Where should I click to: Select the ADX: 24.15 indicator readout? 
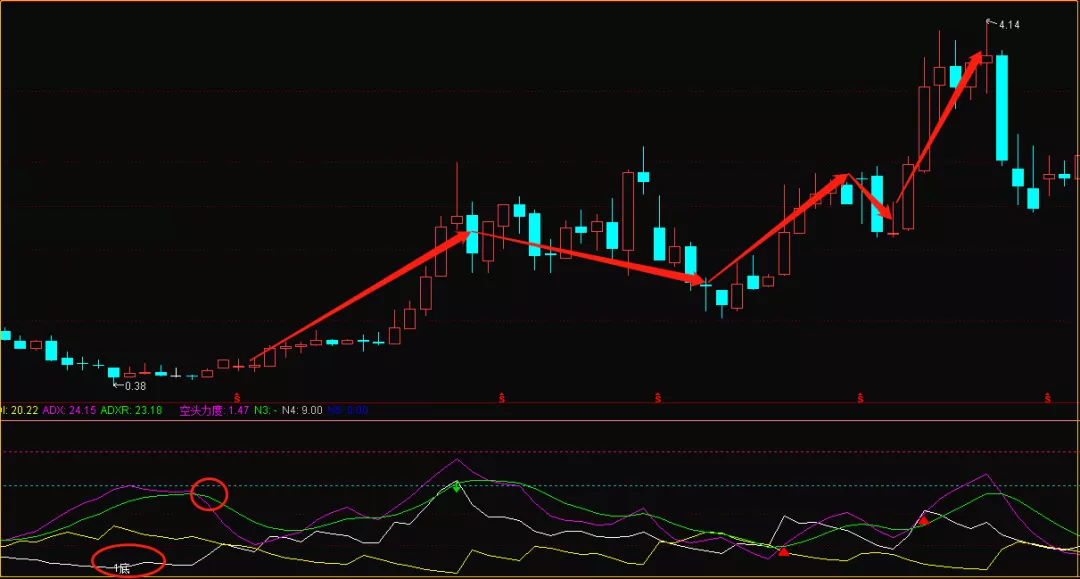point(69,410)
